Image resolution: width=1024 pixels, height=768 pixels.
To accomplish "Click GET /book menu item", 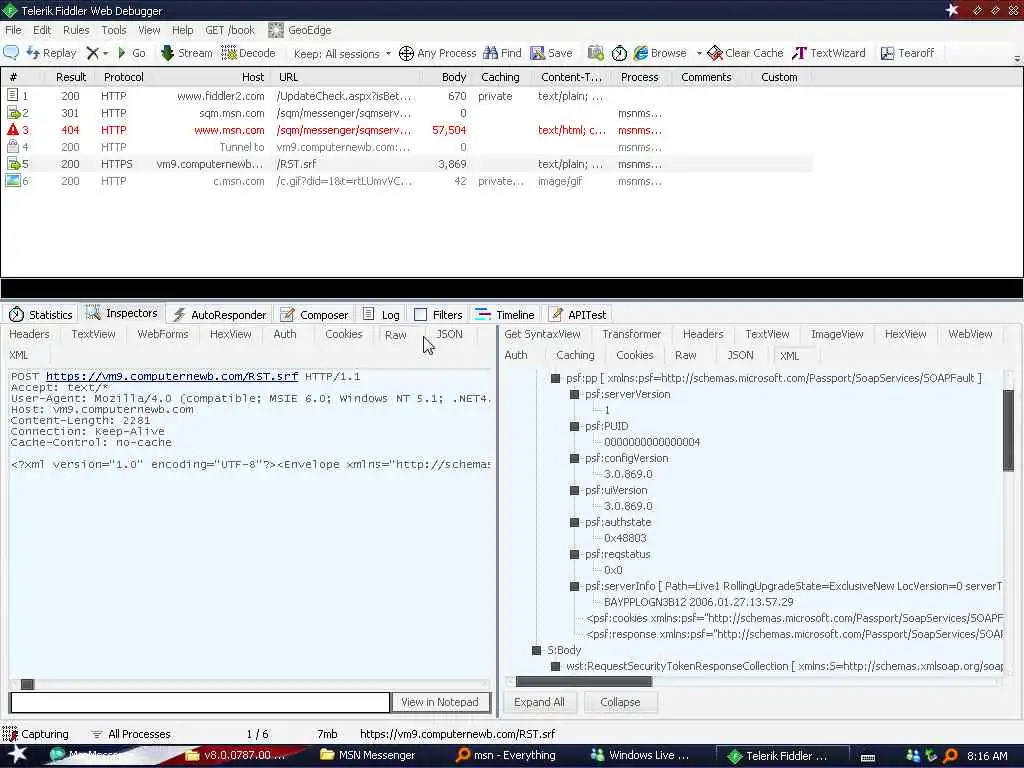I will click(230, 30).
